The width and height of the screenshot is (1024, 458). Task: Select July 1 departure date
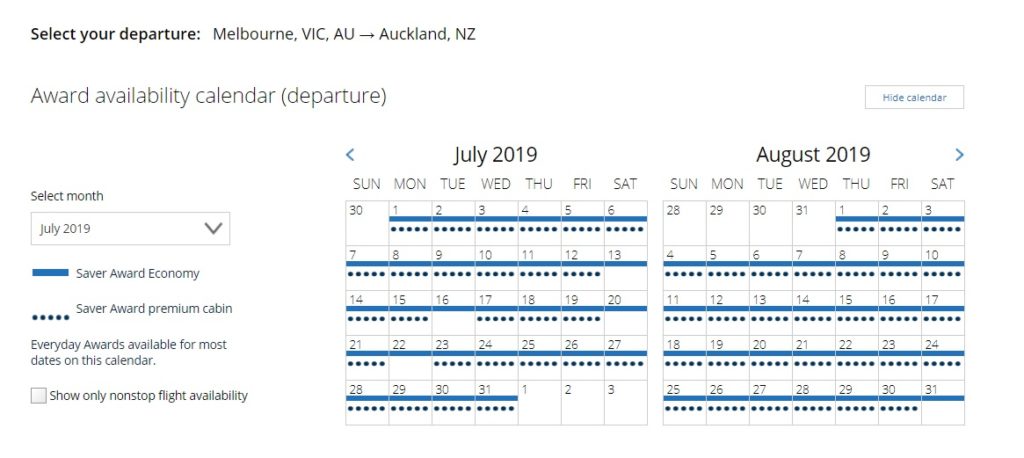410,223
